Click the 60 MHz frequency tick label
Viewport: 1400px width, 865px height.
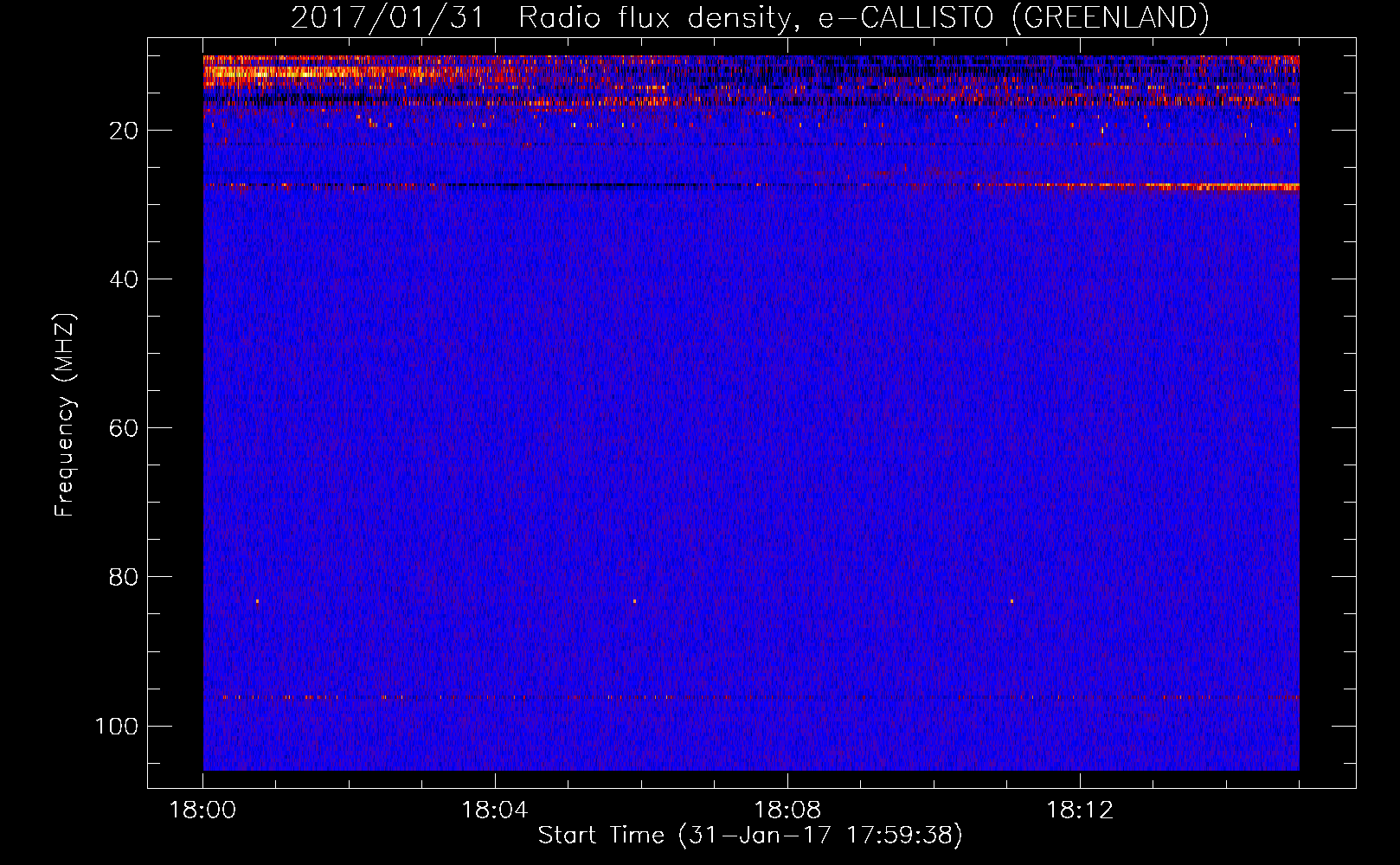pyautogui.click(x=124, y=428)
